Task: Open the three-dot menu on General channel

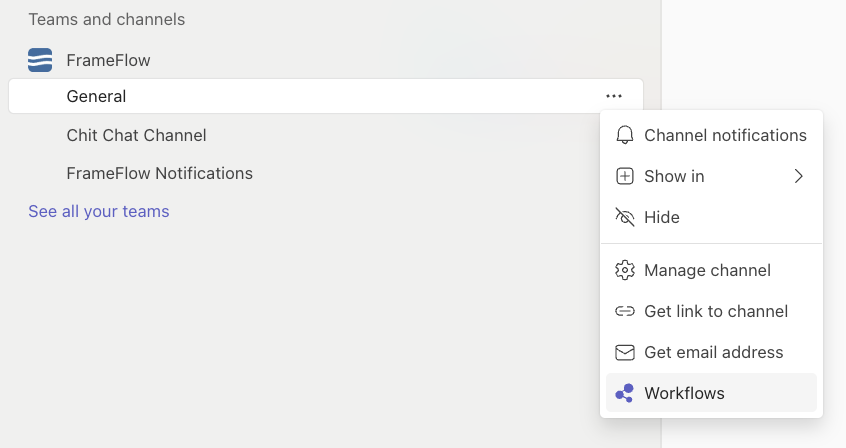Action: coord(614,96)
